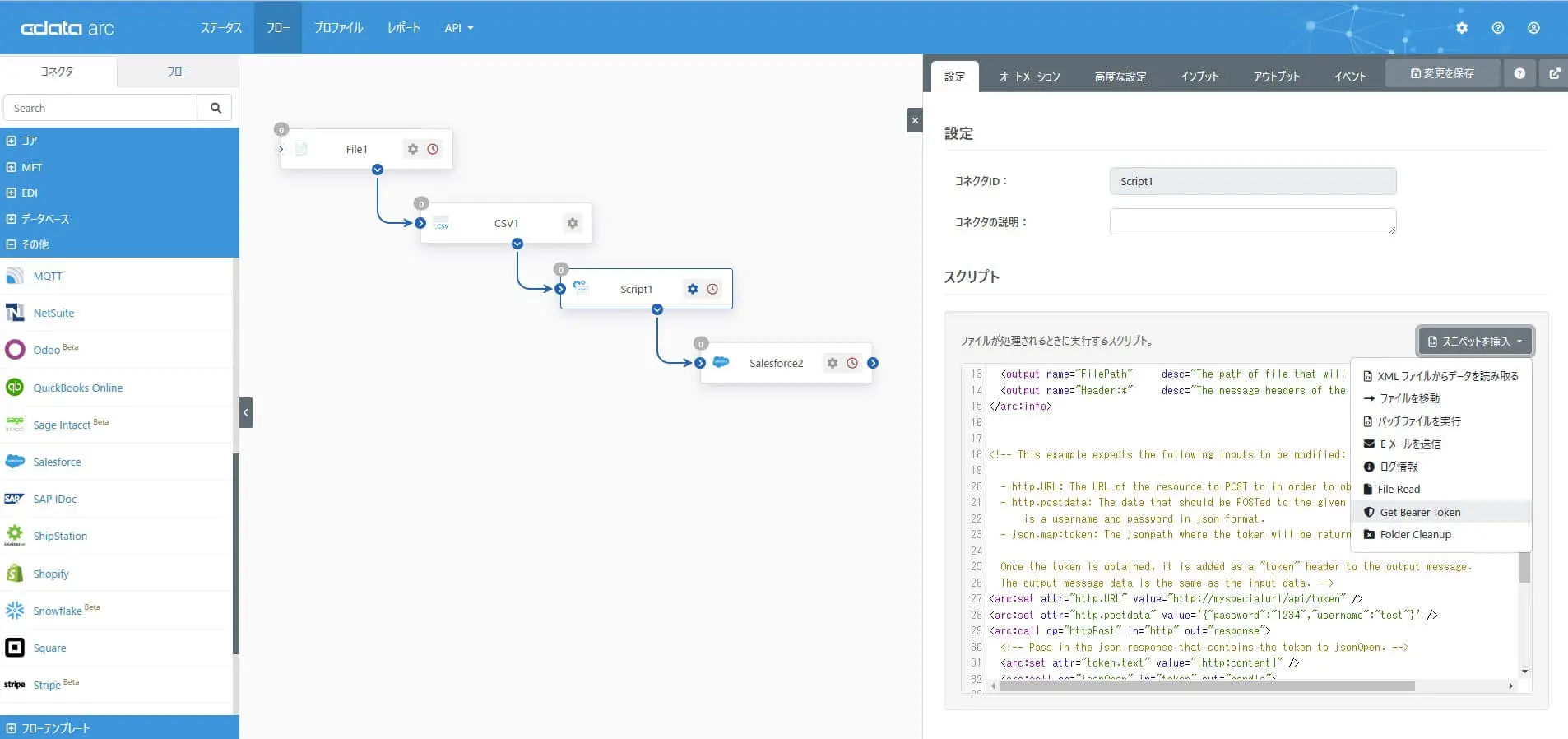Select the Stripe connector

click(116, 685)
